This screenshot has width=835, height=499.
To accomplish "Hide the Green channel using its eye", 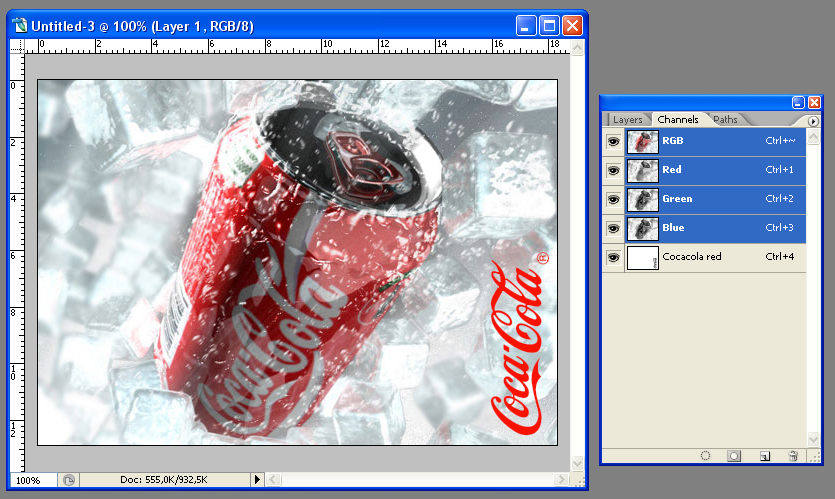I will click(x=613, y=199).
